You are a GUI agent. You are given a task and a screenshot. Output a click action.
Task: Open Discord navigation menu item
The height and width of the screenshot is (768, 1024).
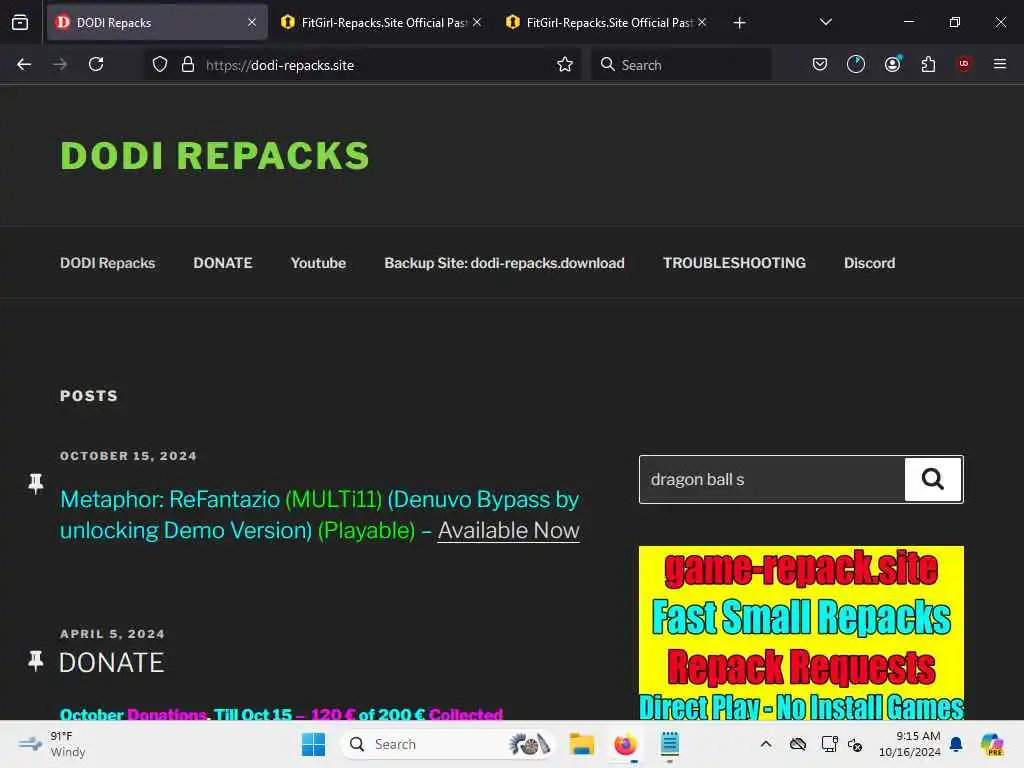[869, 263]
